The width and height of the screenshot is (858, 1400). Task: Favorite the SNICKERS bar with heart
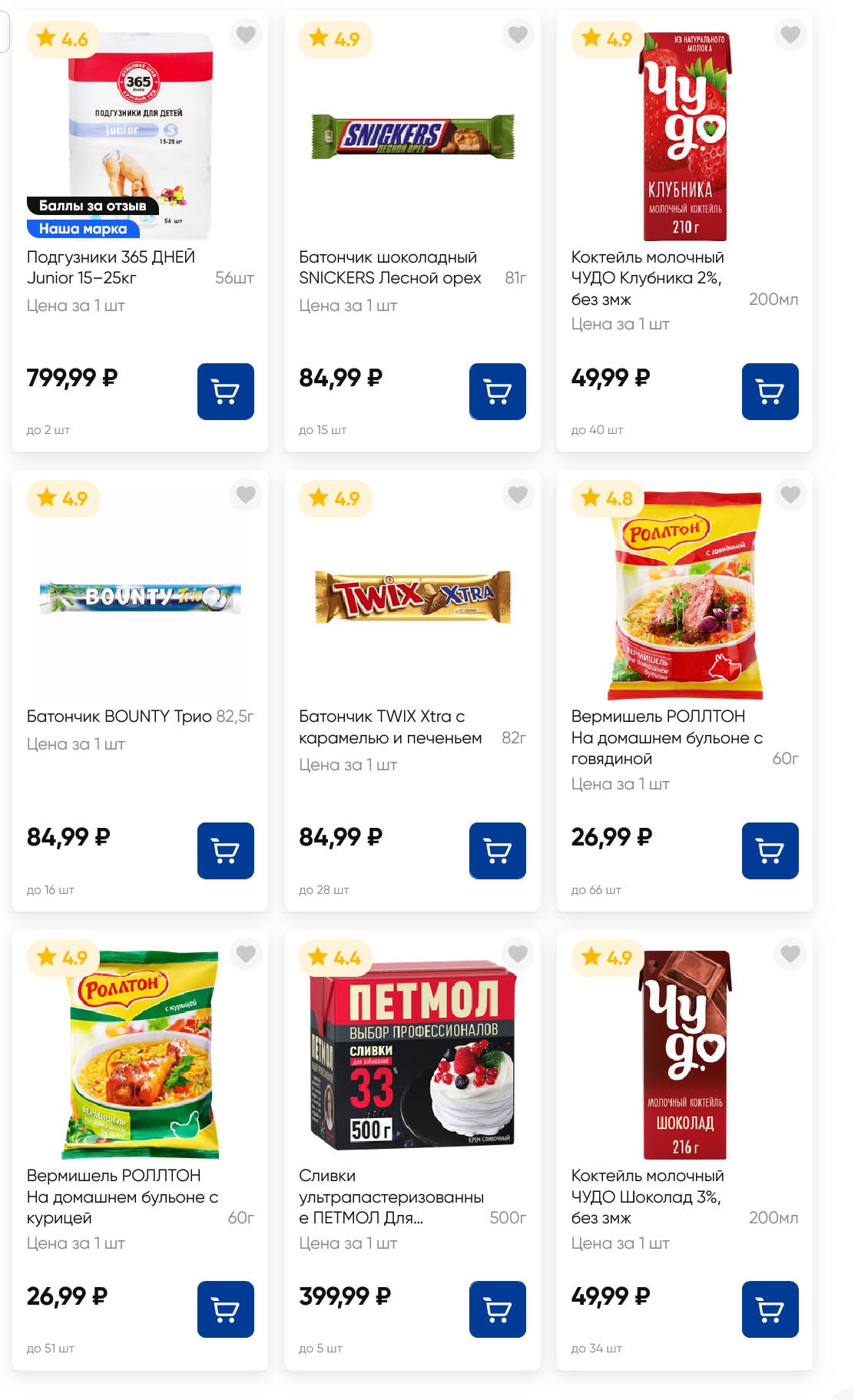pyautogui.click(x=518, y=35)
